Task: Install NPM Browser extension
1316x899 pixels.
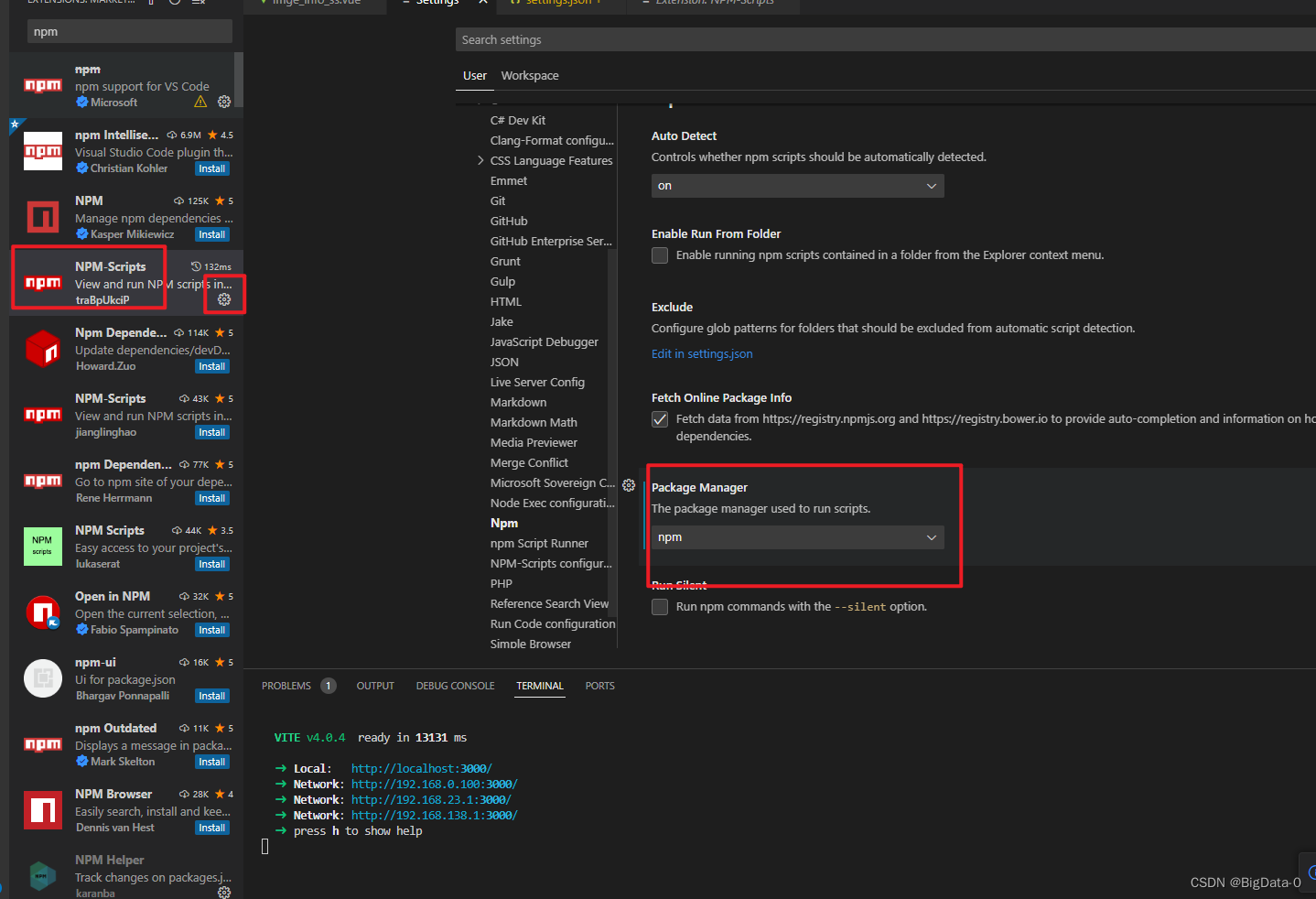Action: click(212, 828)
